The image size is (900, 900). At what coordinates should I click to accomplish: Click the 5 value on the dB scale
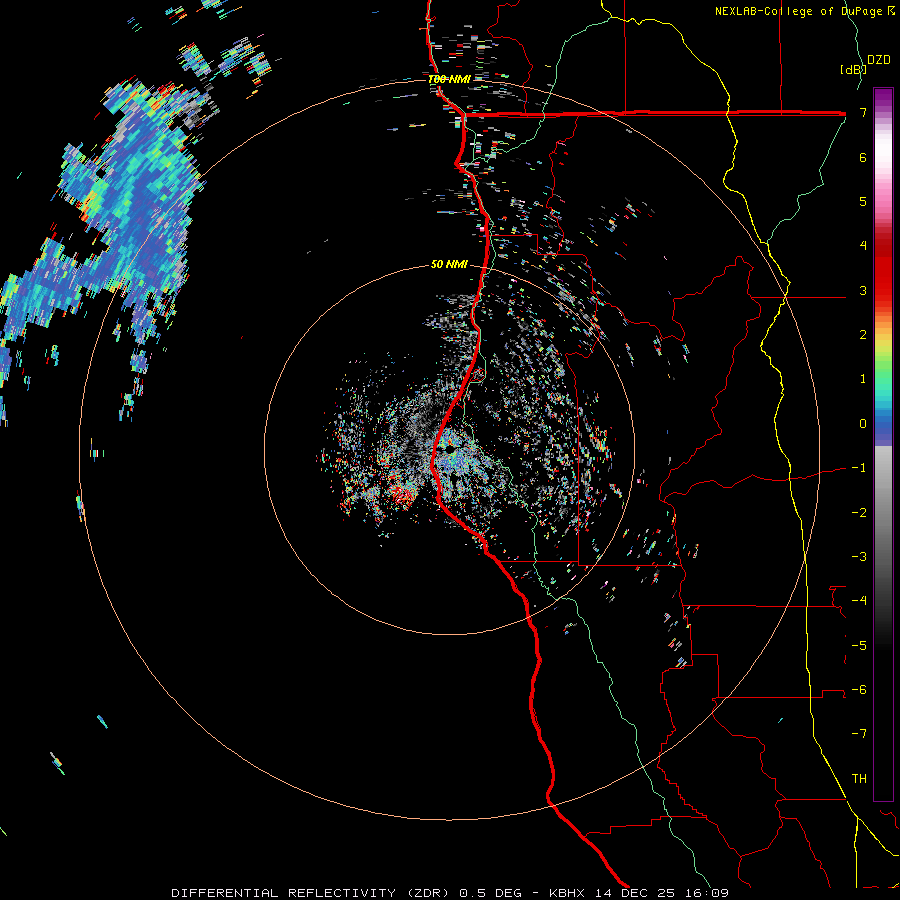point(863,201)
